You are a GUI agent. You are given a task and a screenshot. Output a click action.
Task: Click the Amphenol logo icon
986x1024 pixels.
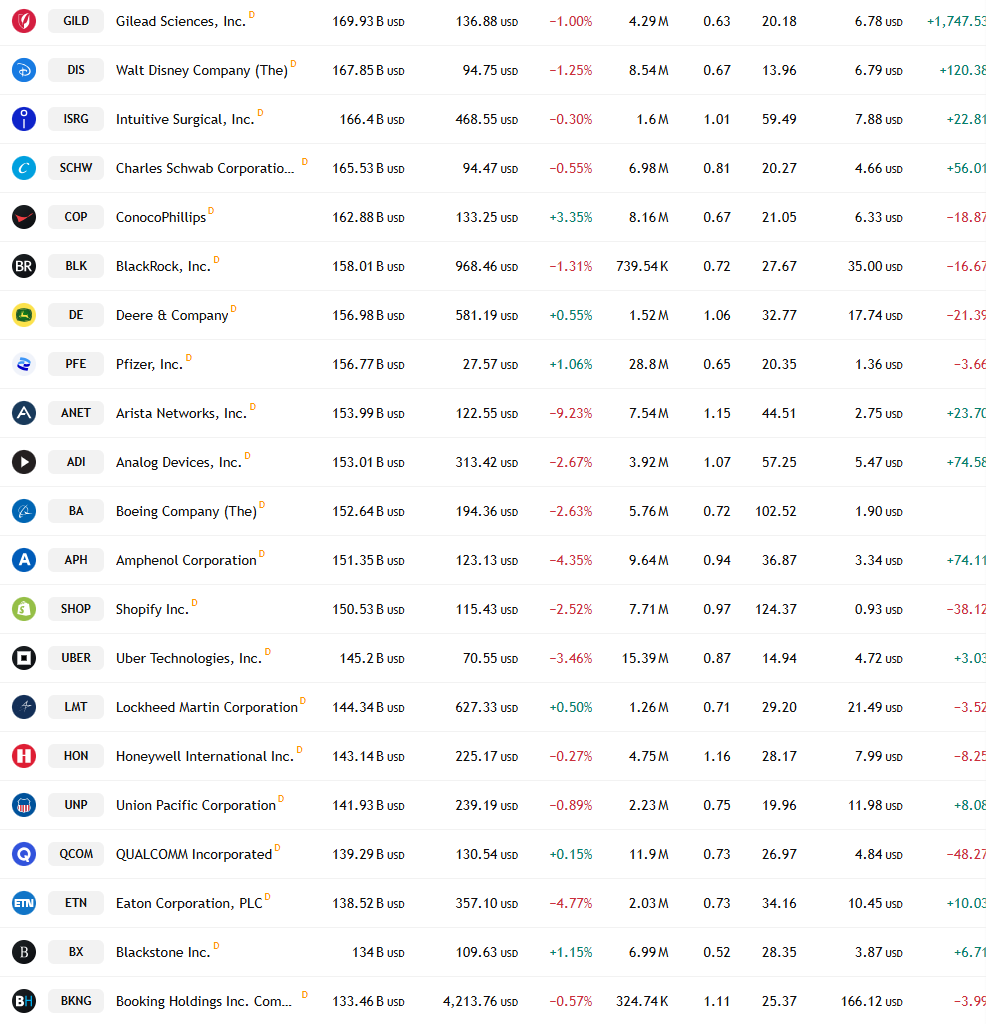(24, 560)
